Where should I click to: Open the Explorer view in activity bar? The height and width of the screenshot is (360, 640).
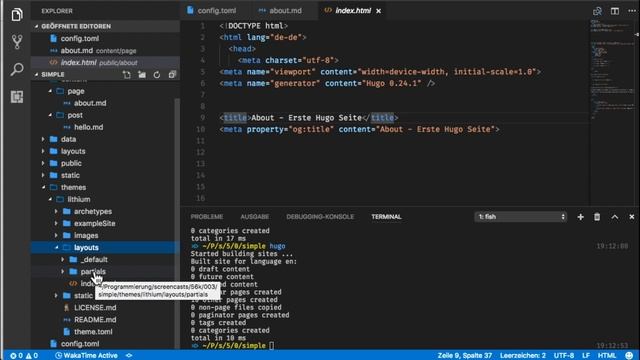[17, 15]
